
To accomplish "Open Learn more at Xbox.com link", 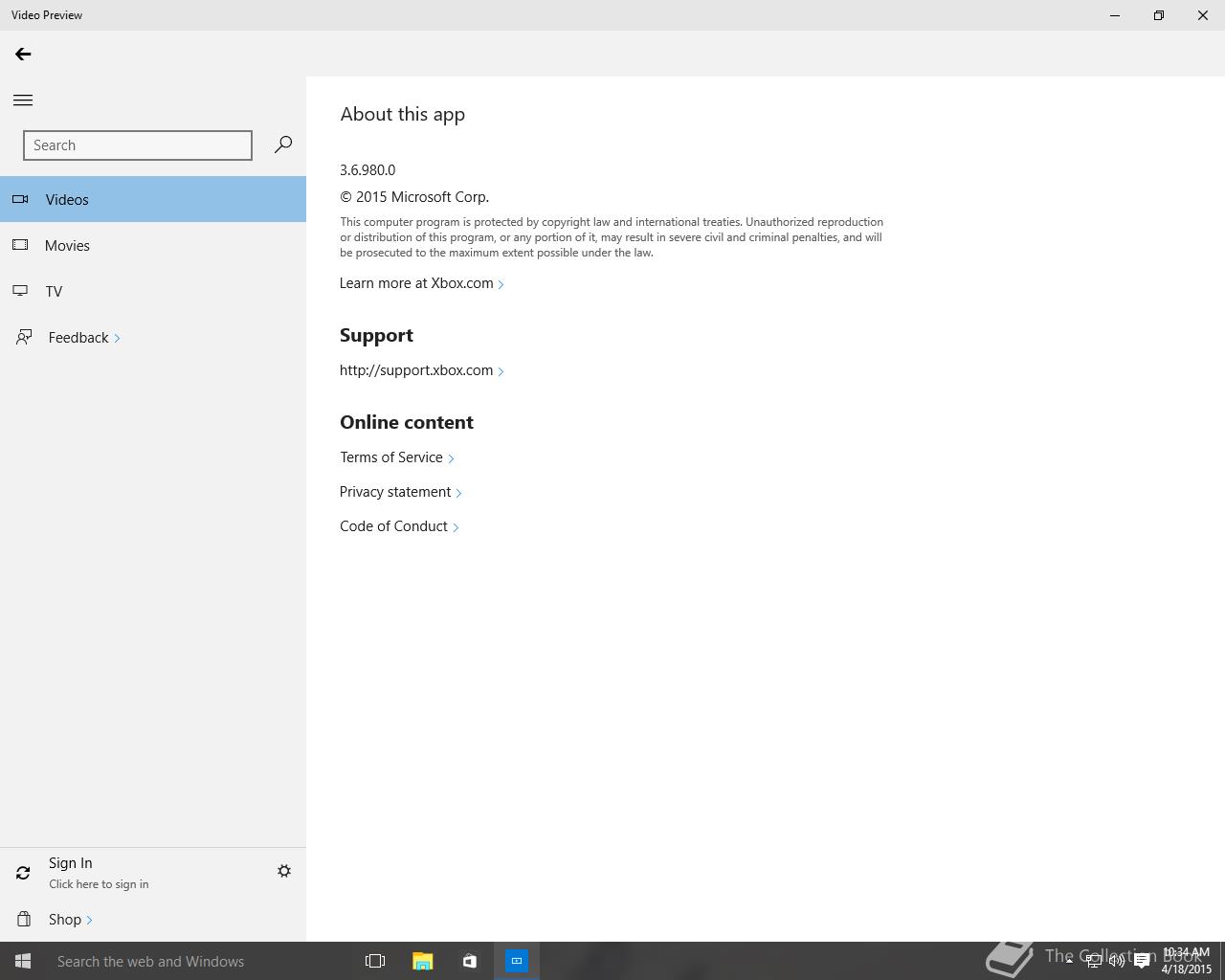I will tap(422, 283).
